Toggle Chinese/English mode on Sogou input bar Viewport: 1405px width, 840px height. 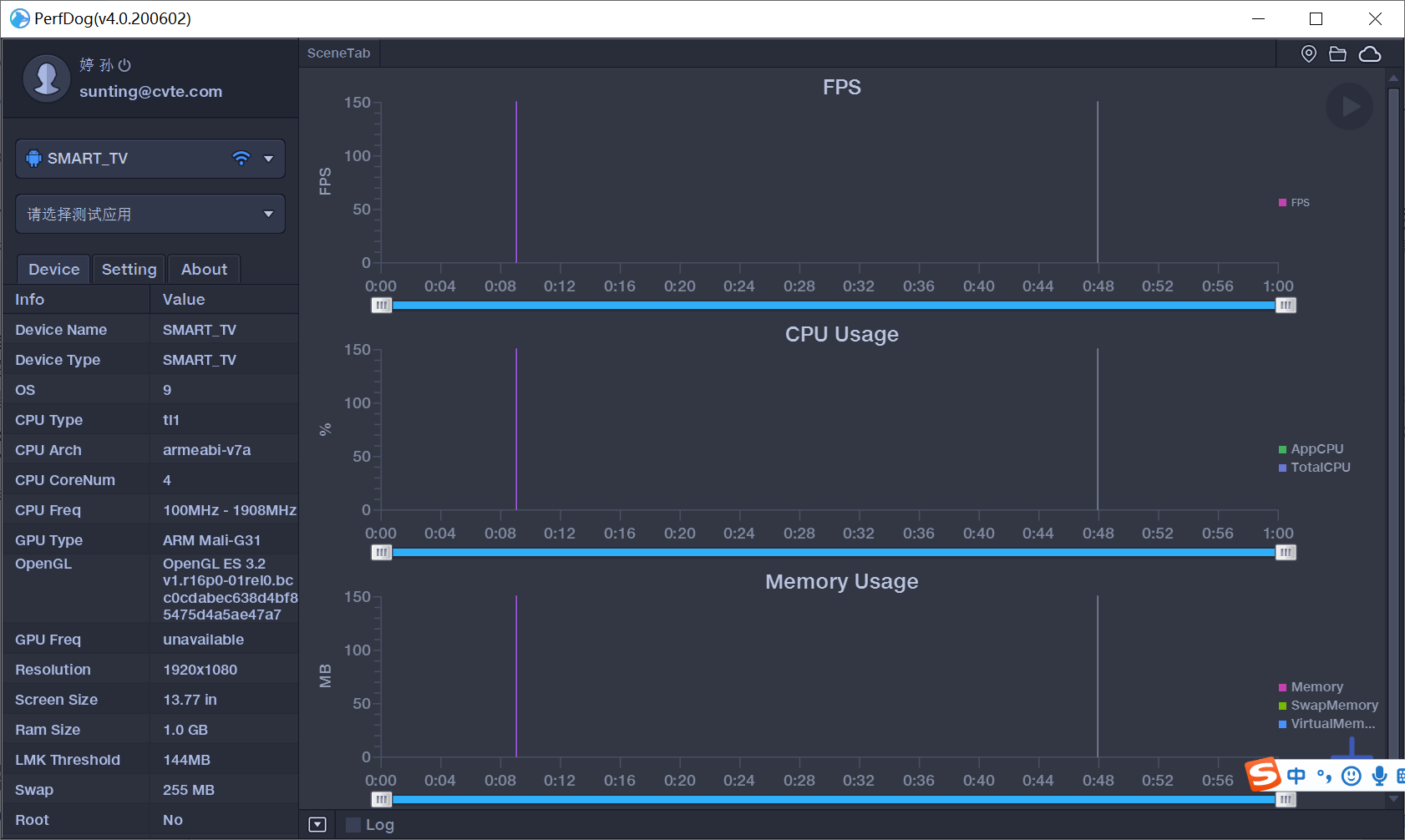coord(1296,777)
